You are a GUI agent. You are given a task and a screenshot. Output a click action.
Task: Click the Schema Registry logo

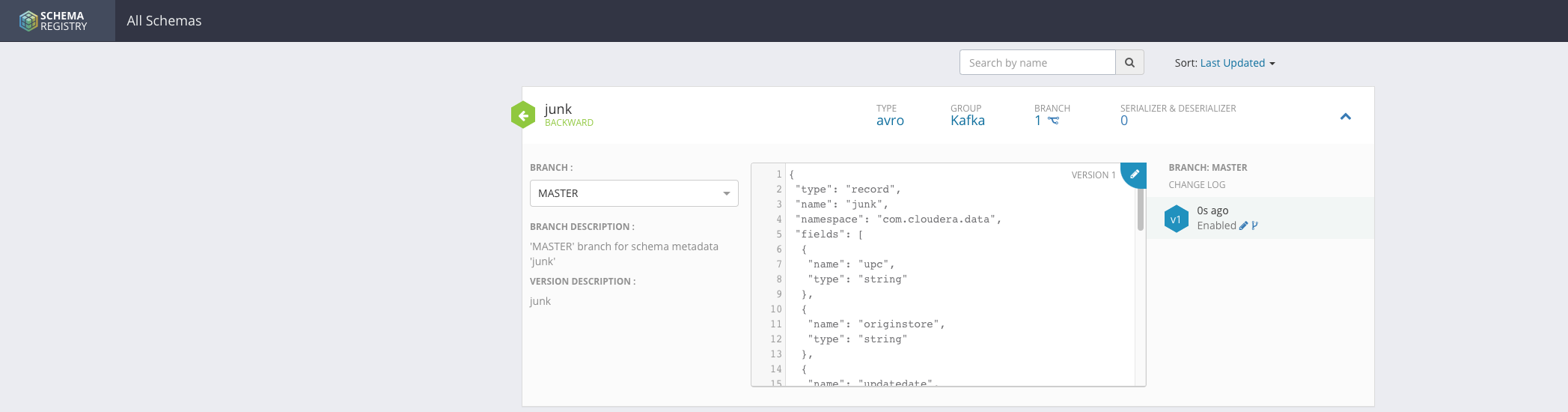[54, 21]
